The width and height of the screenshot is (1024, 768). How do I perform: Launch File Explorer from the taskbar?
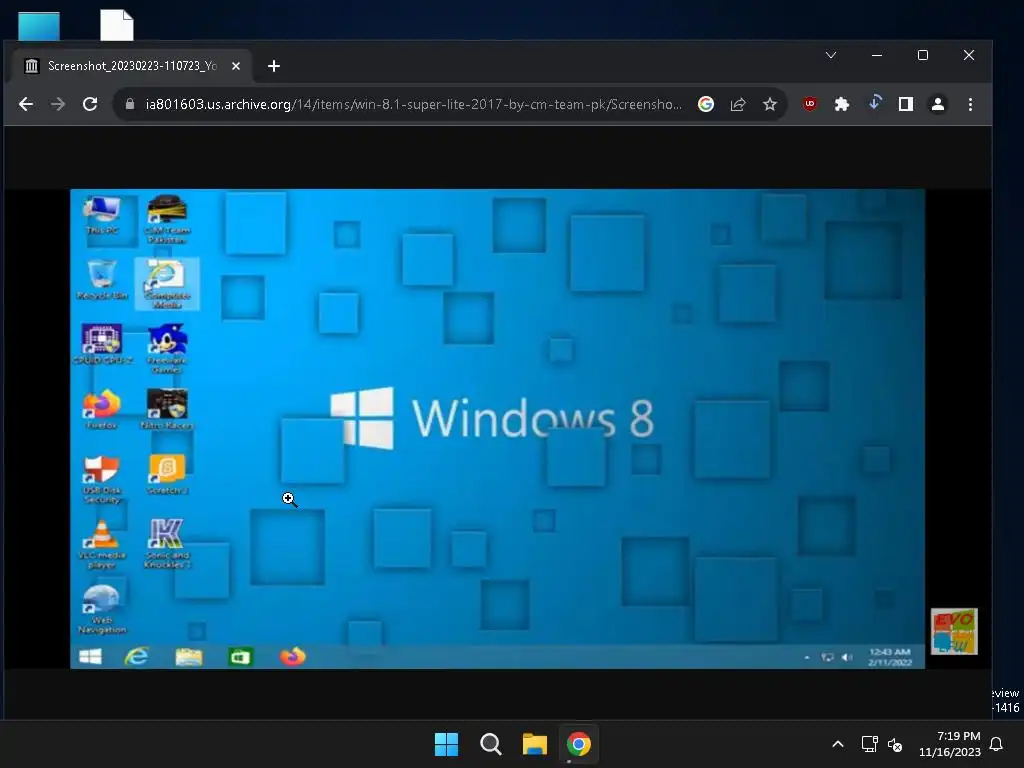tap(534, 744)
